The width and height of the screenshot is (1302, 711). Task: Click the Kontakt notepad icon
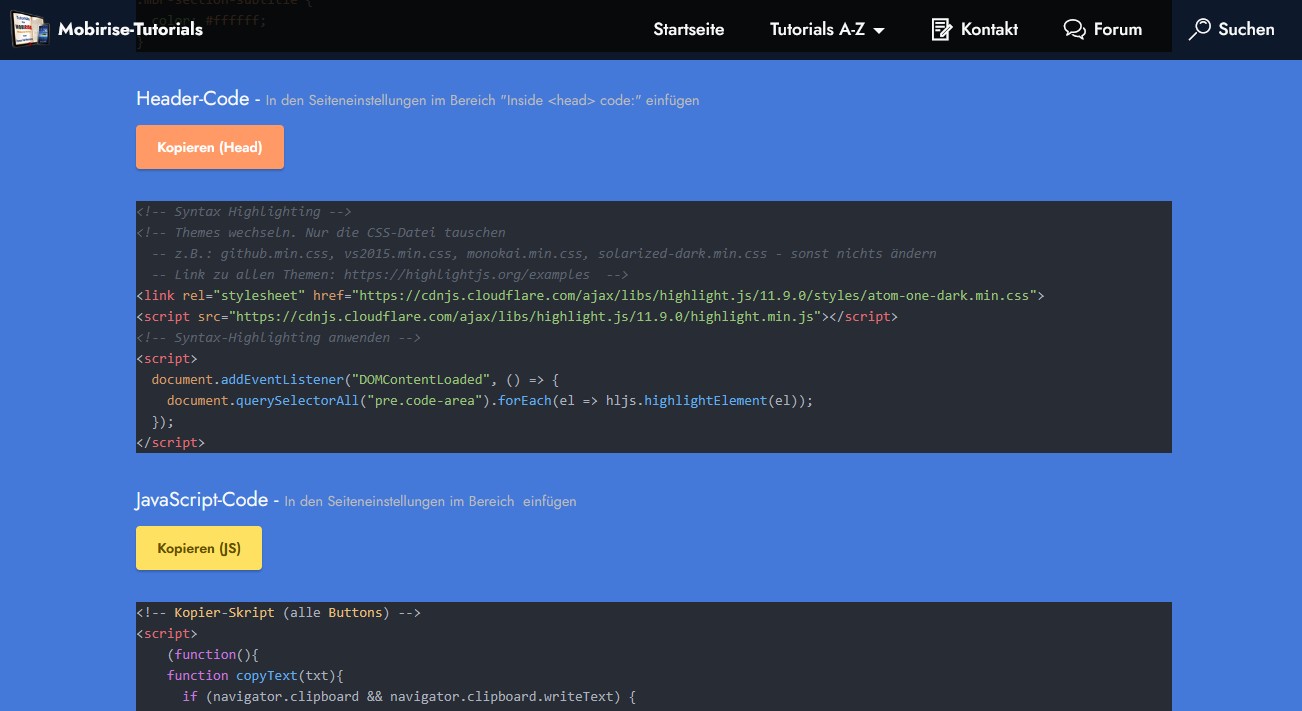pyautogui.click(x=941, y=30)
